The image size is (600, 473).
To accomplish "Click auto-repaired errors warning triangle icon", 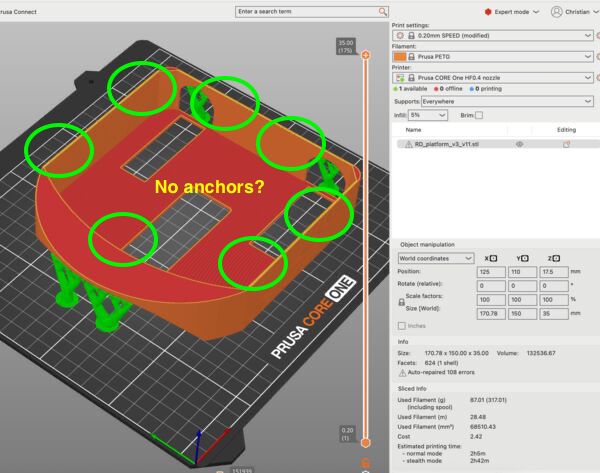I will [402, 372].
